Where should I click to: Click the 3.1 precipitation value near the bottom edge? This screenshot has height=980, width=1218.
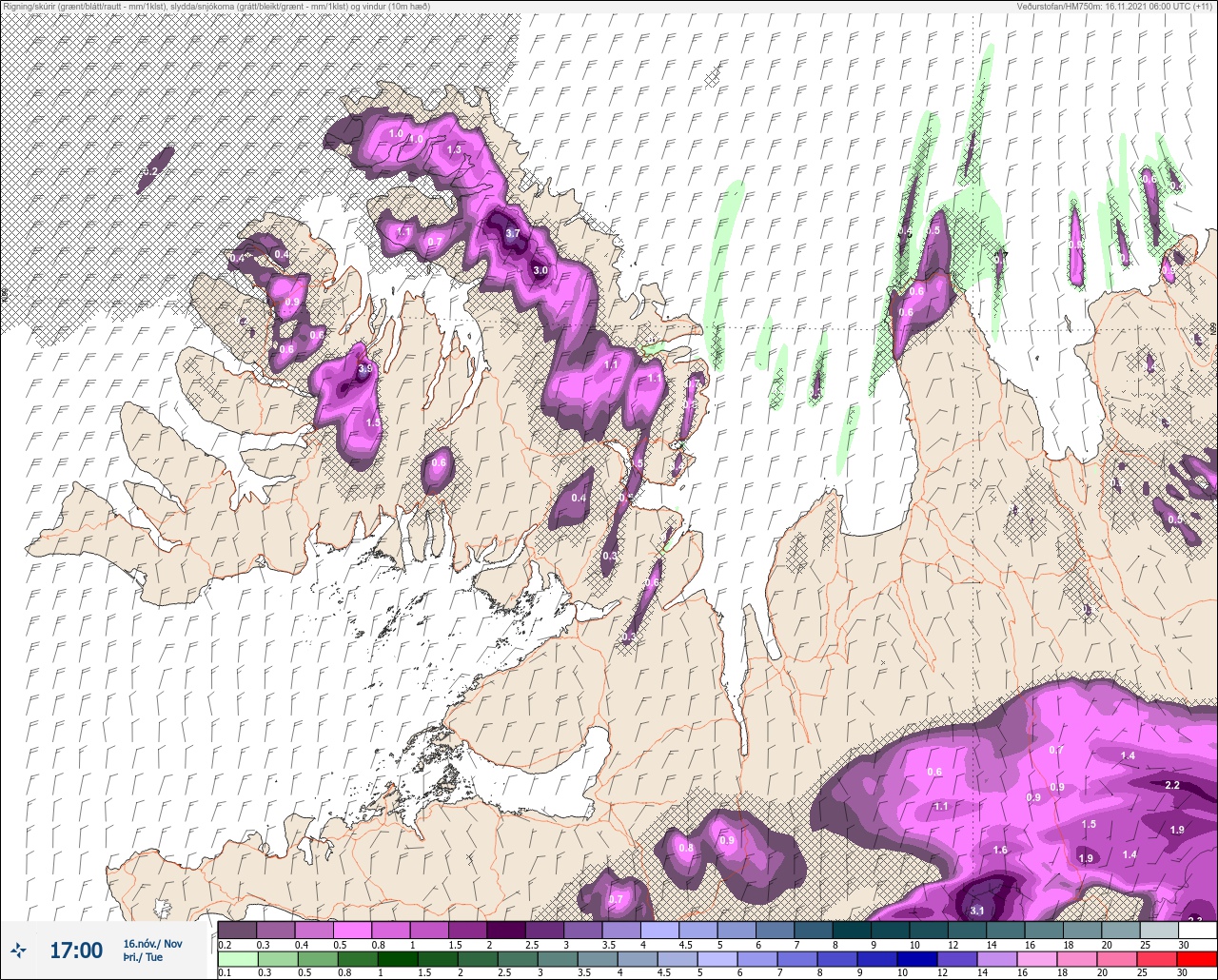click(977, 911)
